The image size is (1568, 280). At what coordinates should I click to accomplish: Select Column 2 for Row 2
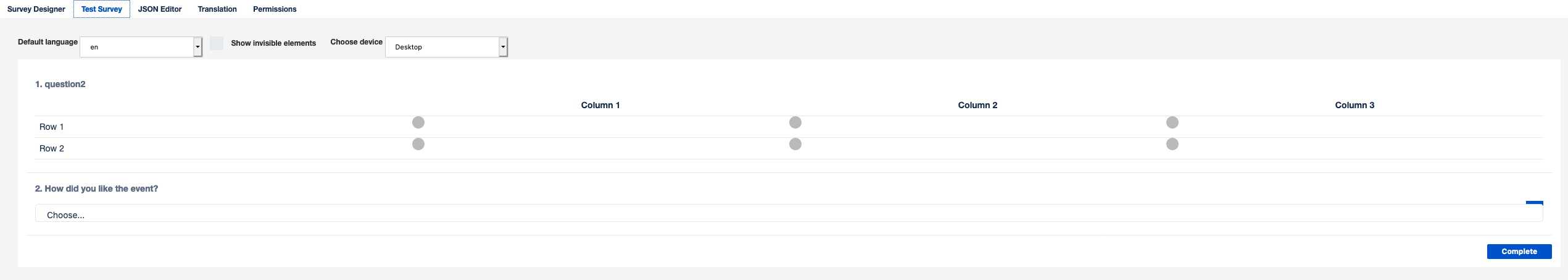tap(795, 144)
